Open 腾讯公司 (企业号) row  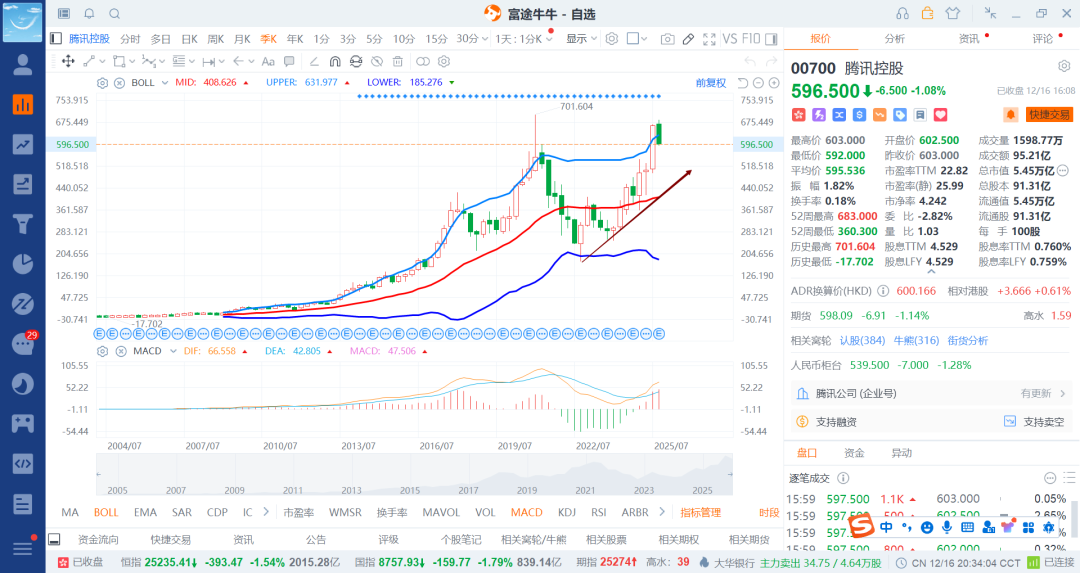(x=931, y=393)
